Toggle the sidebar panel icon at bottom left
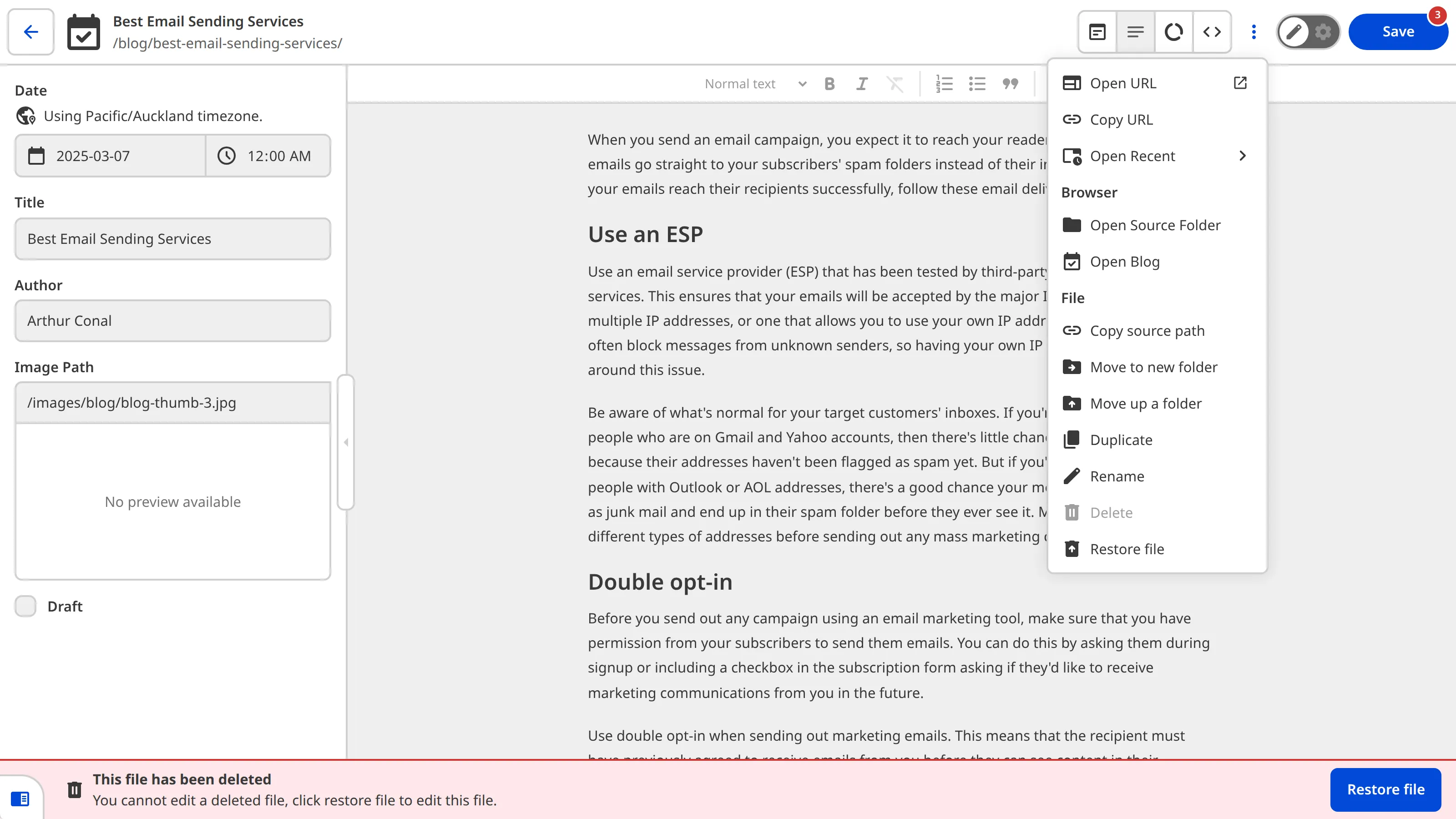 tap(20, 799)
